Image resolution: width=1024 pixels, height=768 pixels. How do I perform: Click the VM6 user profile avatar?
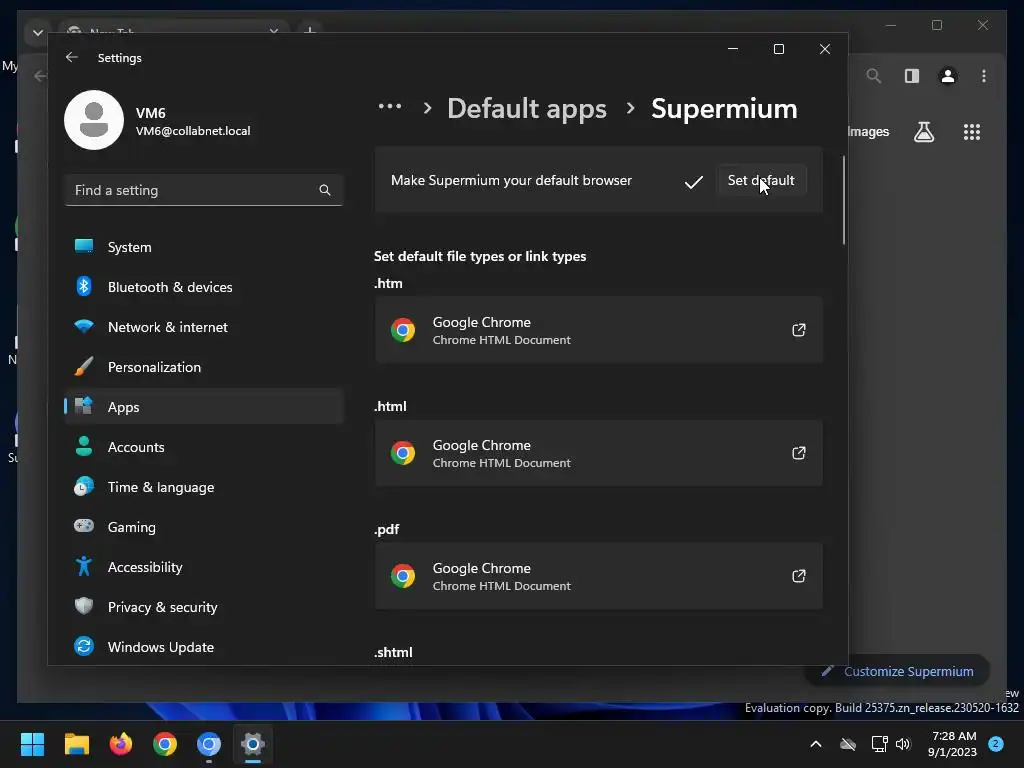click(94, 120)
